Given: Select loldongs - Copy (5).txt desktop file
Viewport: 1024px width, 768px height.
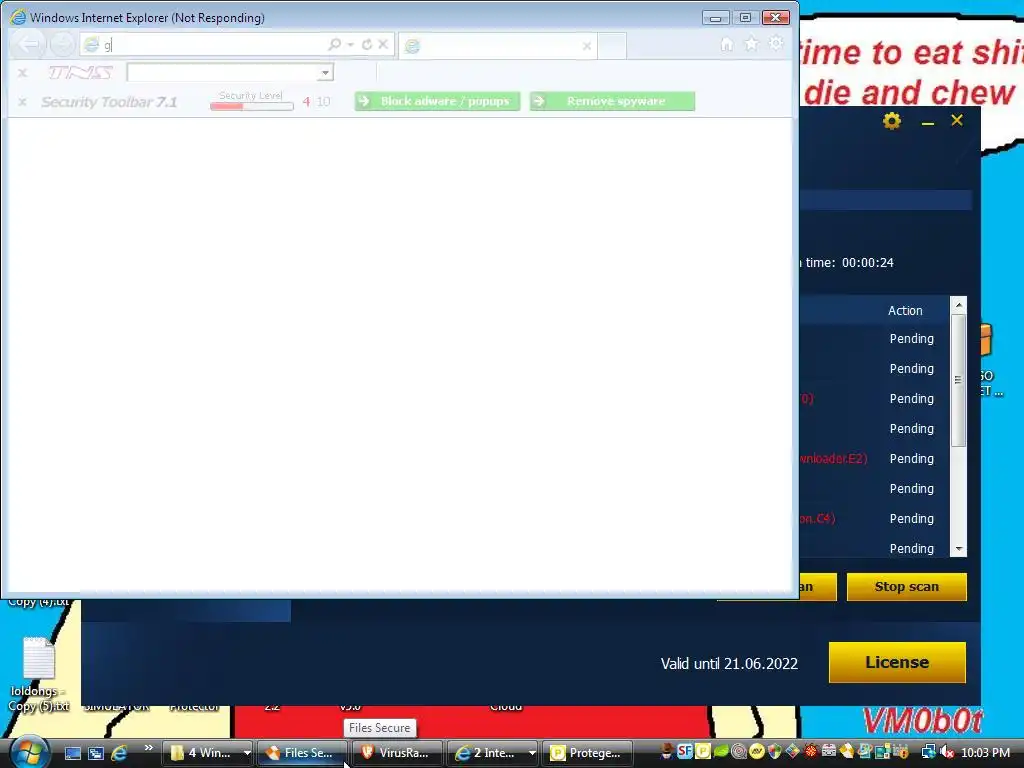Looking at the screenshot, I should pos(39,675).
